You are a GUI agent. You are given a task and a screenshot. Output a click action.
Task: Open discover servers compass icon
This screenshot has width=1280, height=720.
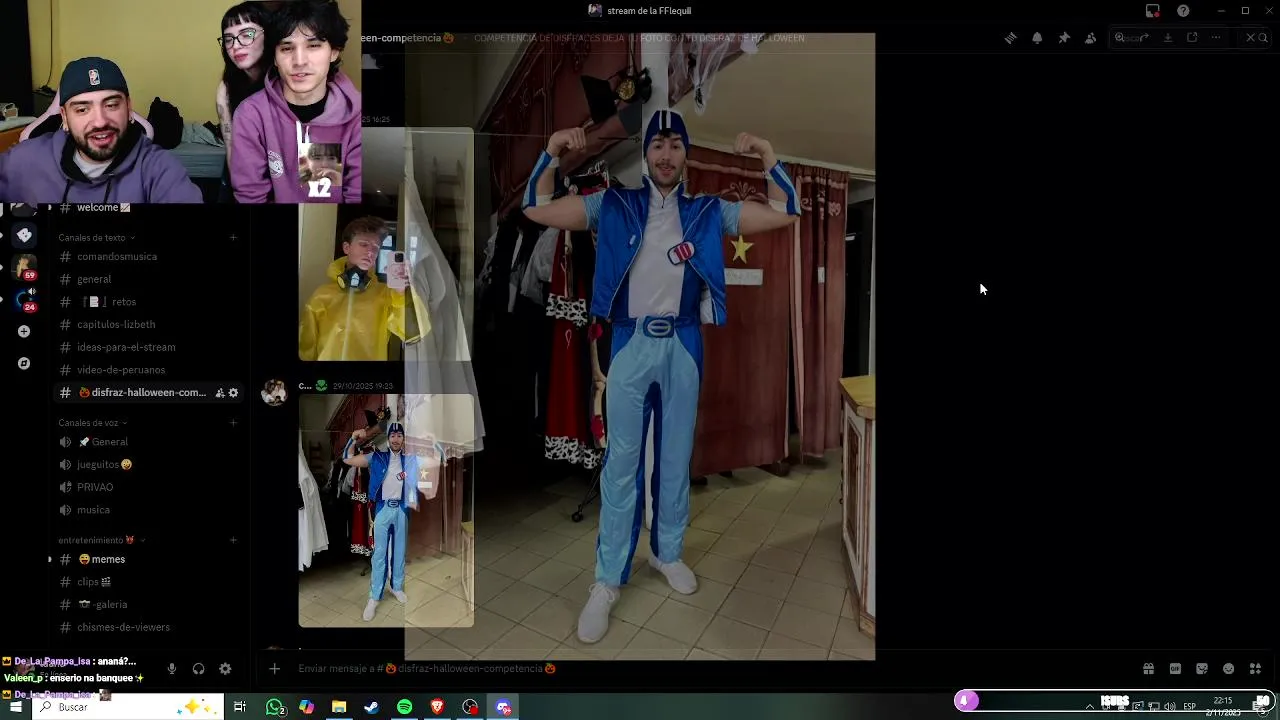[24, 363]
